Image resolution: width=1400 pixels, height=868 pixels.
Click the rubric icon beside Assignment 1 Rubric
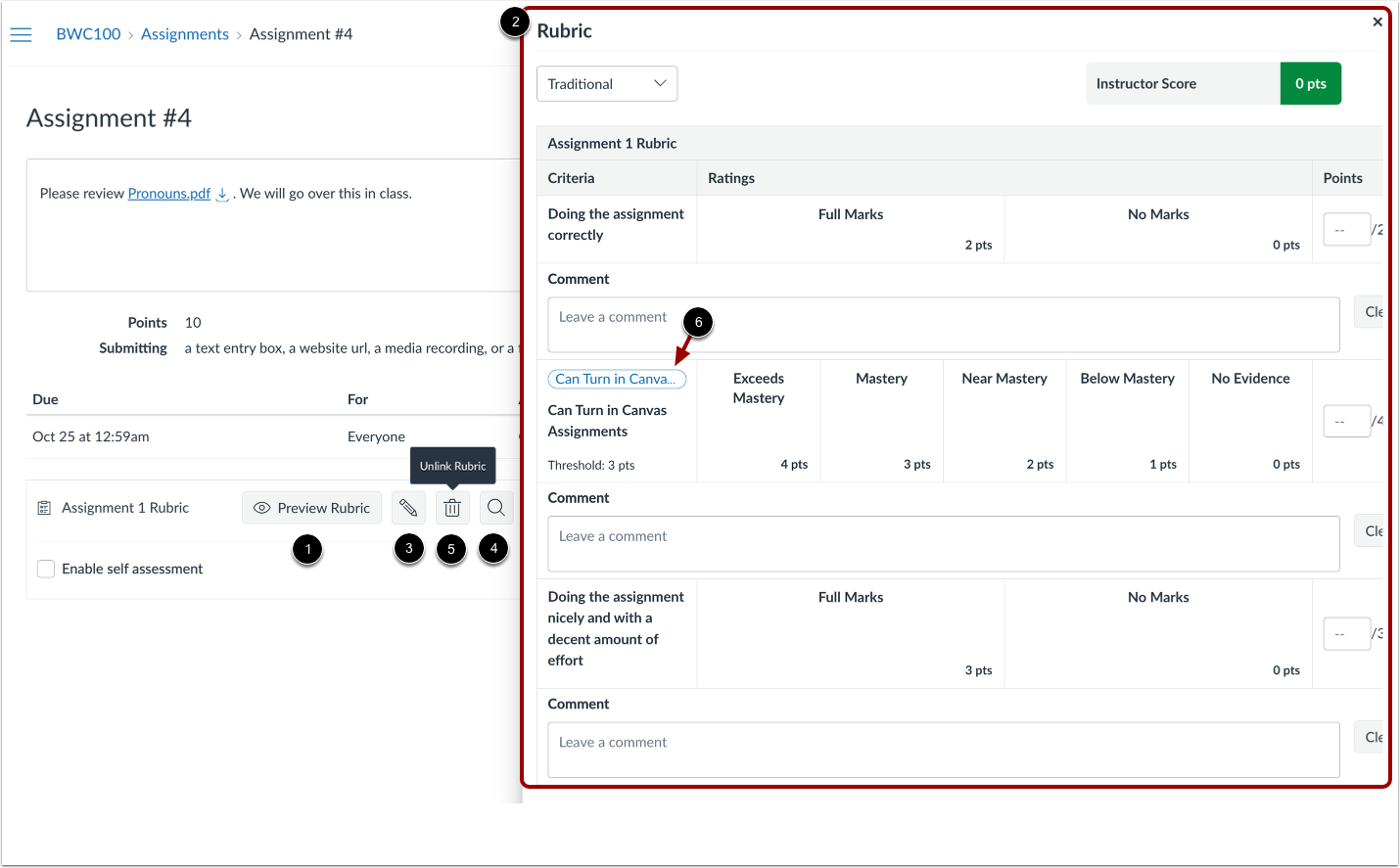[x=44, y=508]
